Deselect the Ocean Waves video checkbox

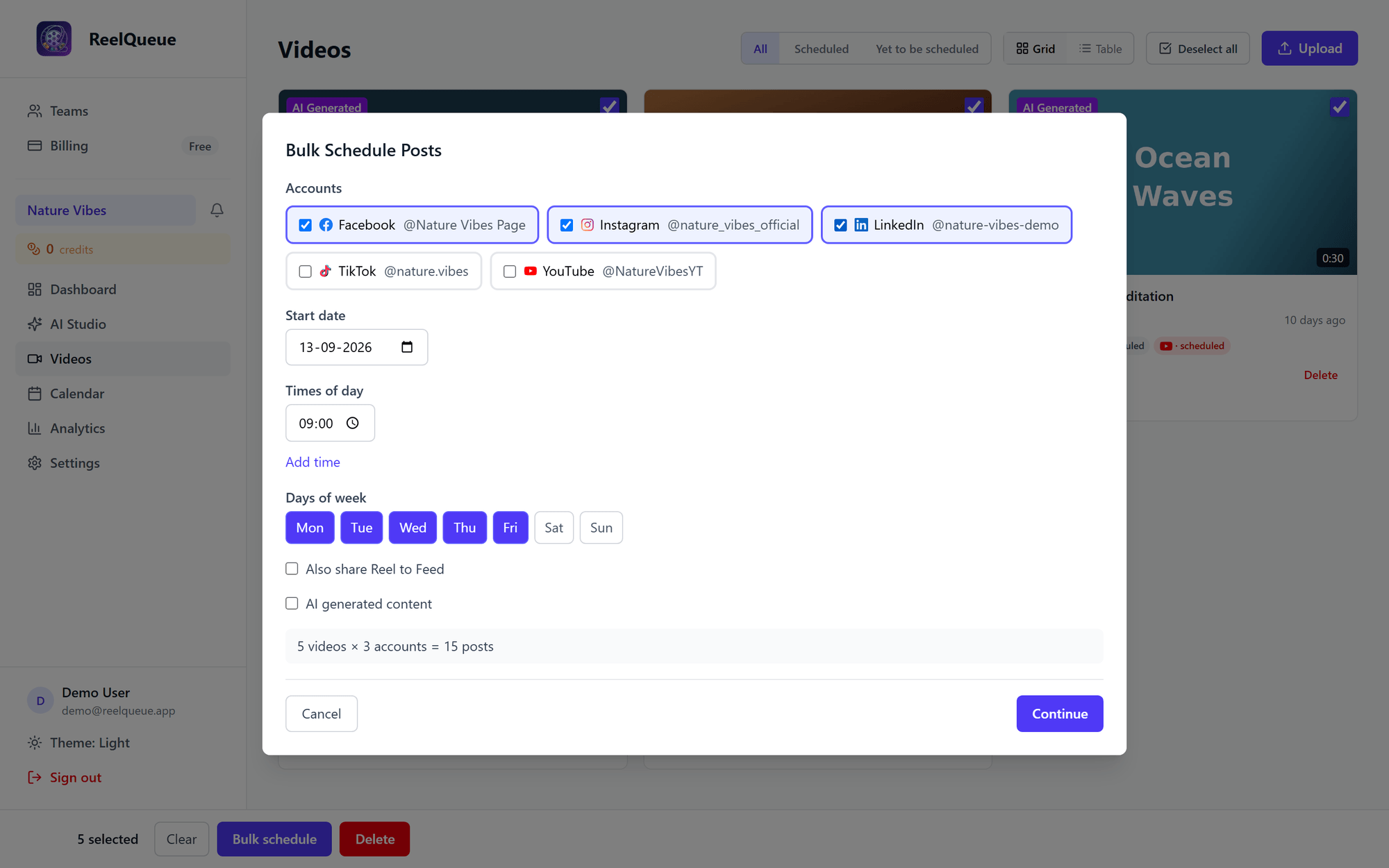pos(1340,107)
